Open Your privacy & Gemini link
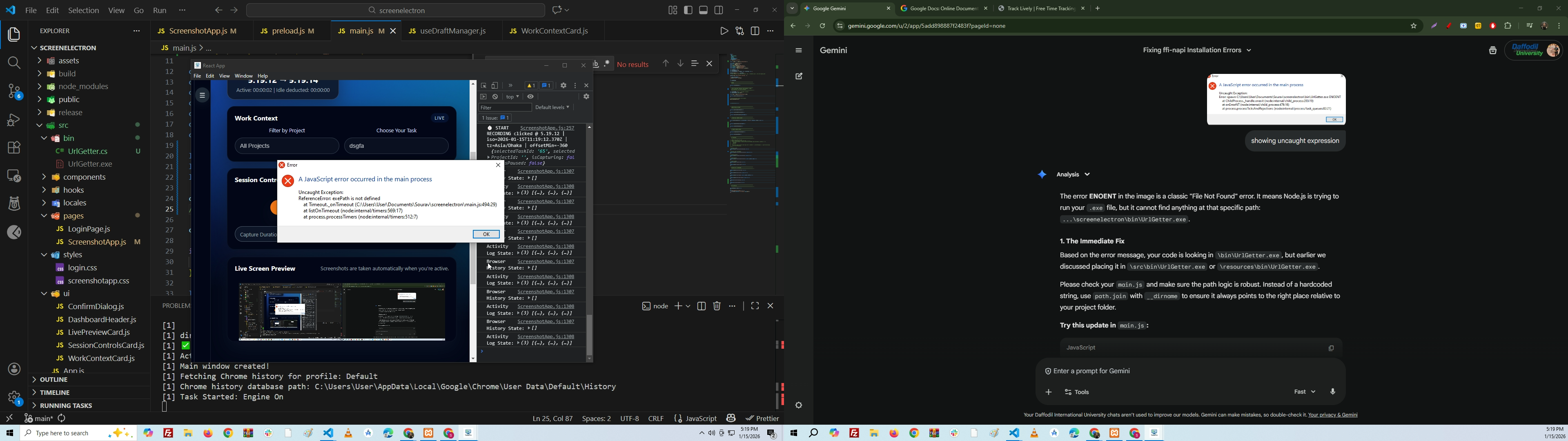 [x=1332, y=415]
